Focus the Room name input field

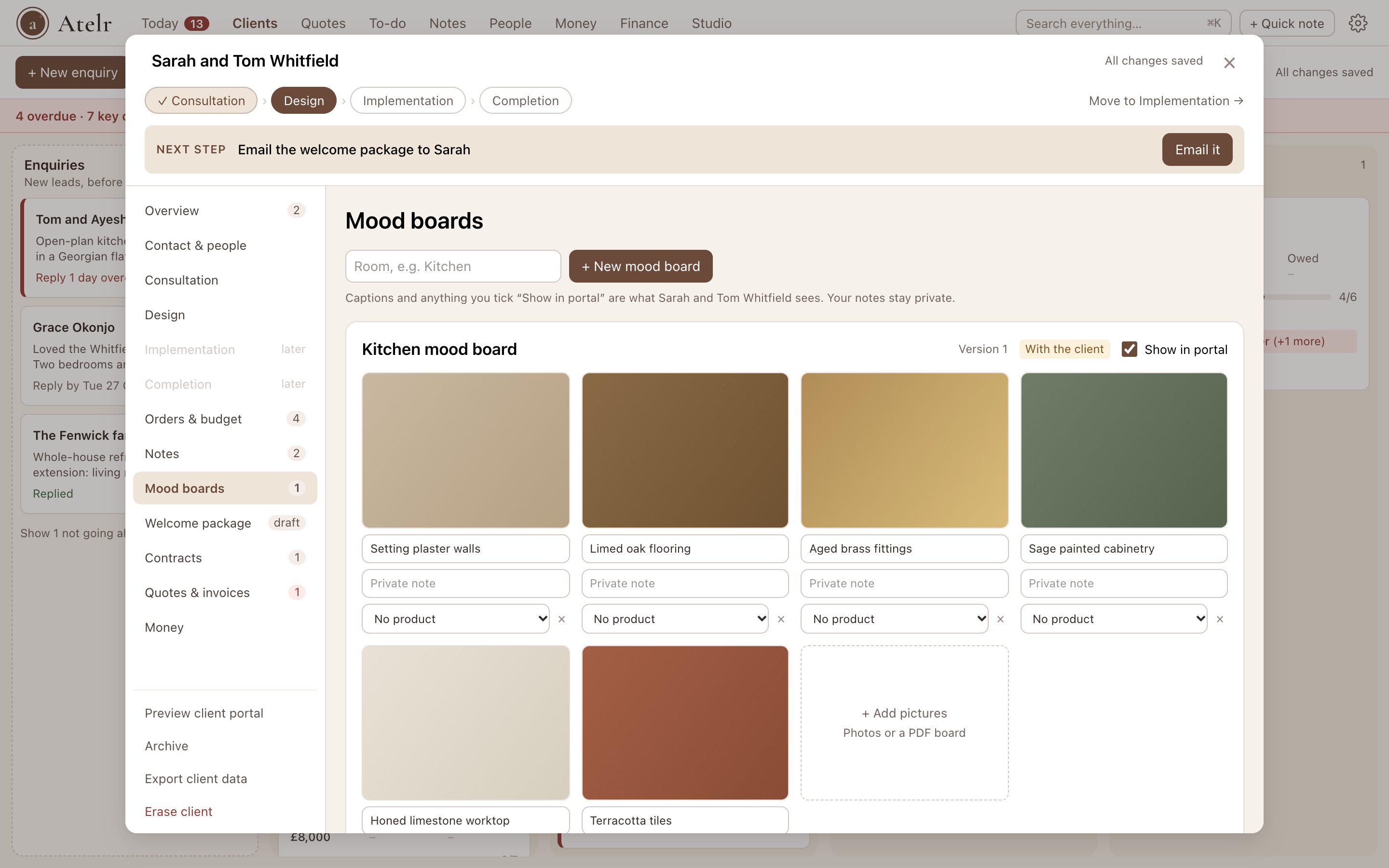coord(453,266)
